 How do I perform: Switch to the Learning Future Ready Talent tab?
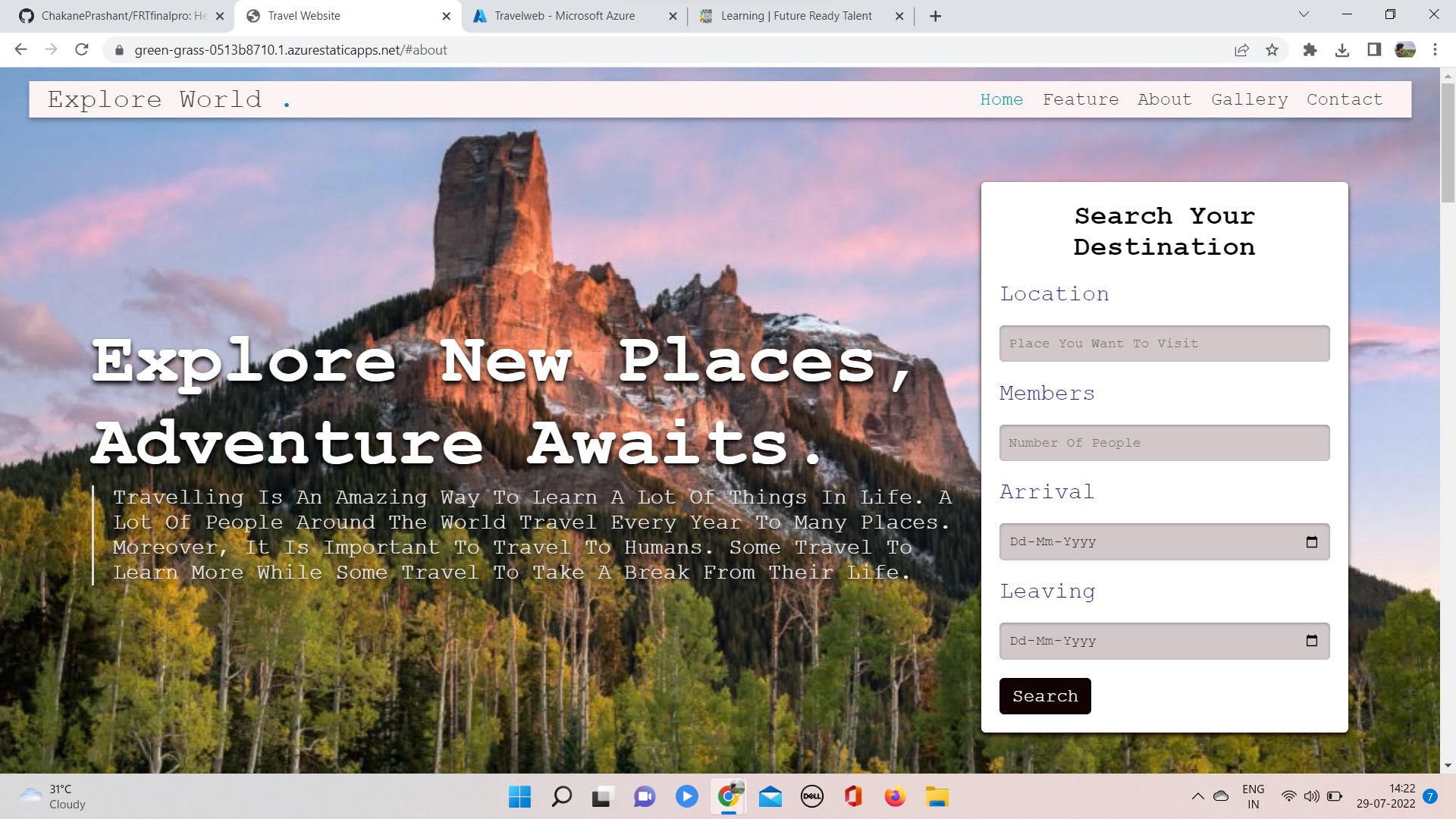pyautogui.click(x=801, y=16)
